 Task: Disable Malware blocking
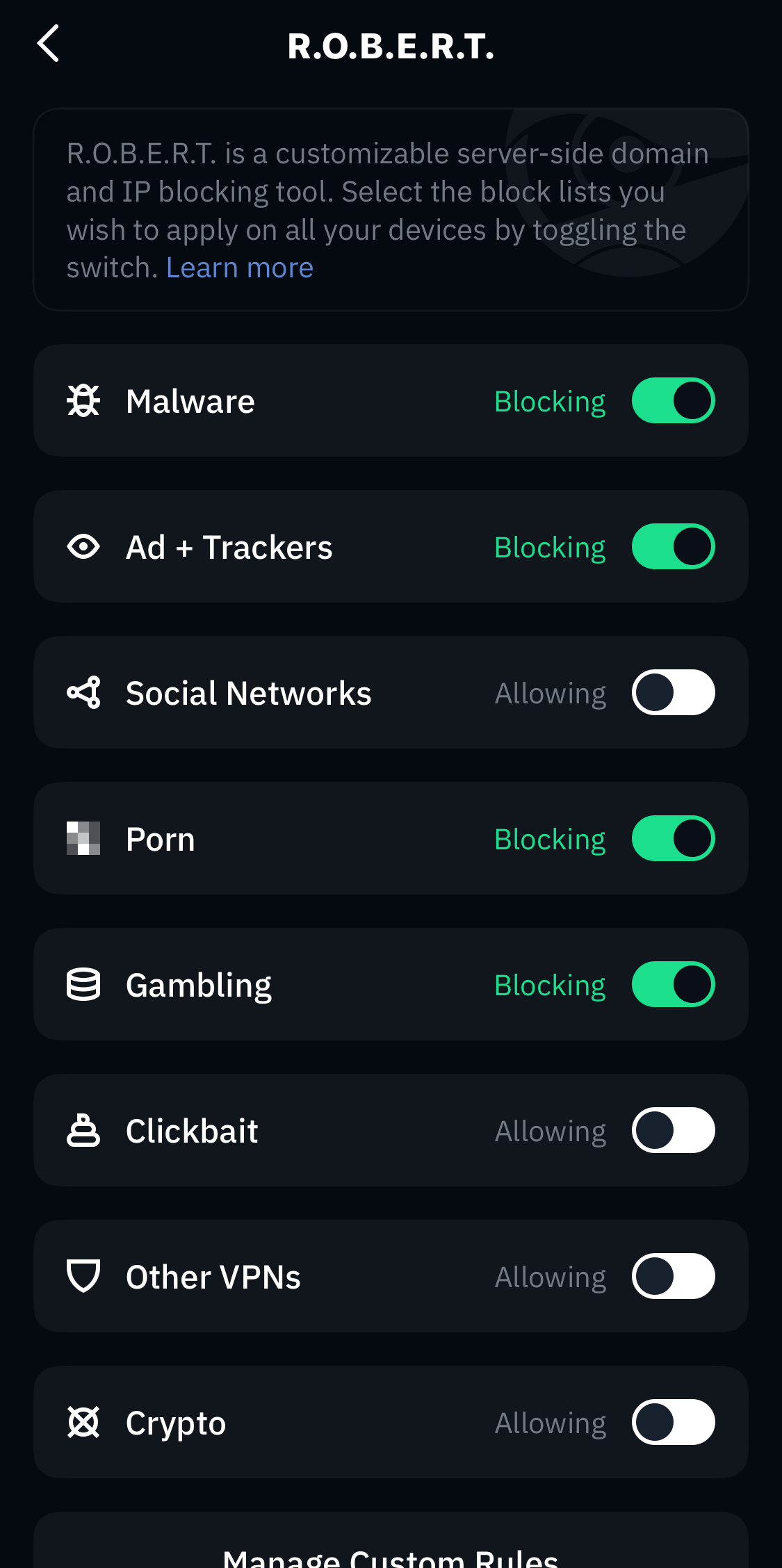click(x=672, y=400)
